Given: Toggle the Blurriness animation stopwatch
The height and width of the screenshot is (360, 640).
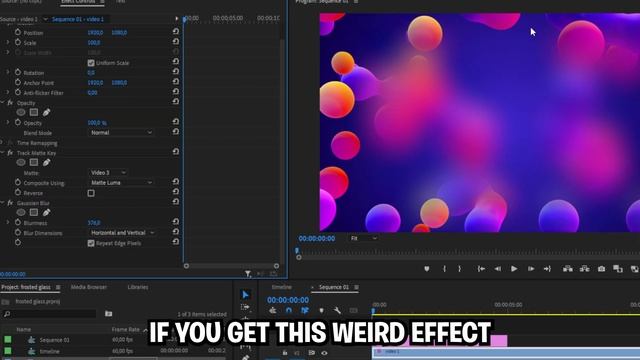Looking at the screenshot, I should click(18, 222).
